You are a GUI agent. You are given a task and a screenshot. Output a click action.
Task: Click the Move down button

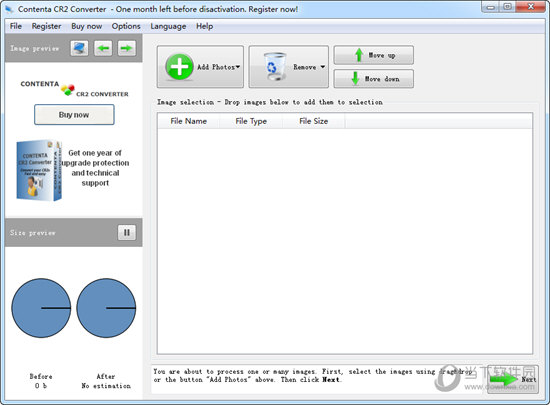pos(374,79)
